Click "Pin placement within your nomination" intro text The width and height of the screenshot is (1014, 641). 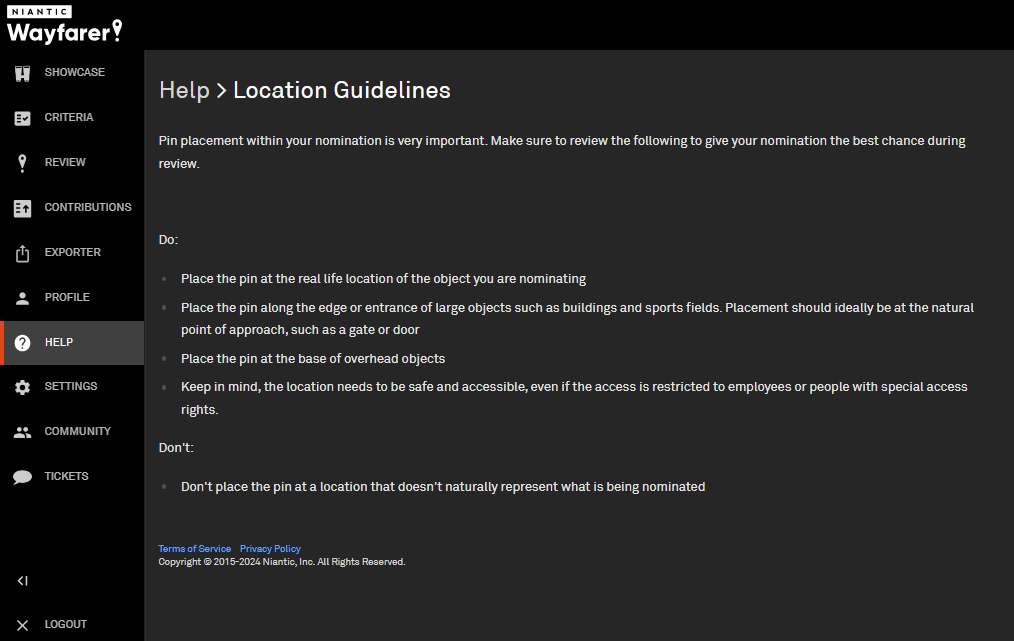[562, 152]
